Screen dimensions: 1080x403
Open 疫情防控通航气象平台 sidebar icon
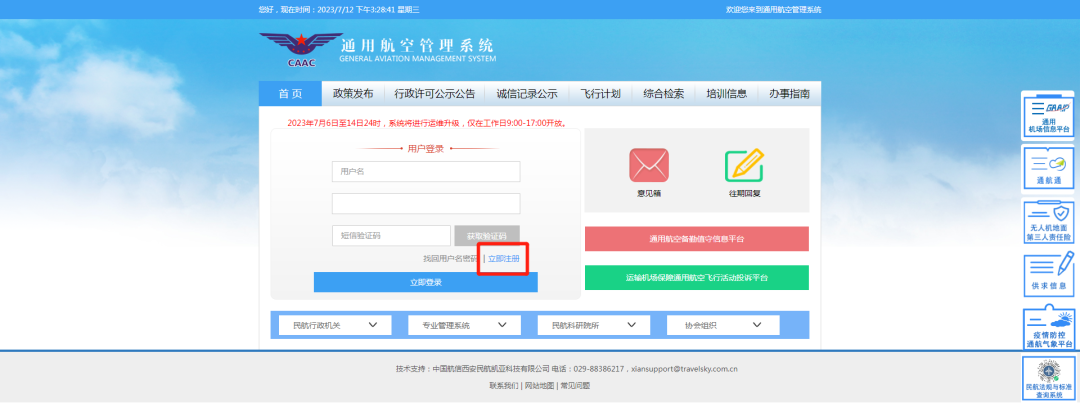click(1049, 328)
